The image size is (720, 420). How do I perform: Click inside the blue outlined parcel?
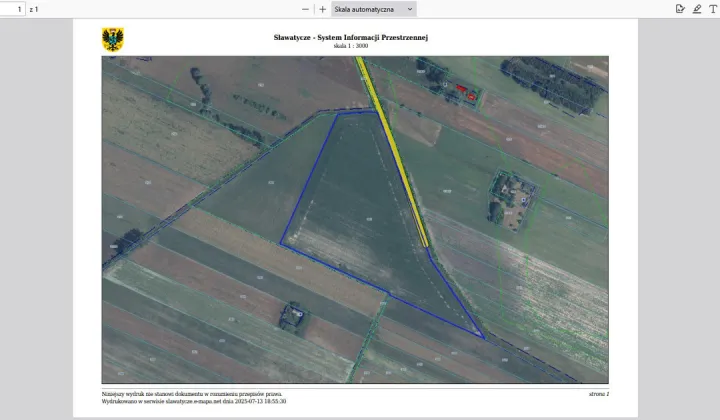[370, 220]
